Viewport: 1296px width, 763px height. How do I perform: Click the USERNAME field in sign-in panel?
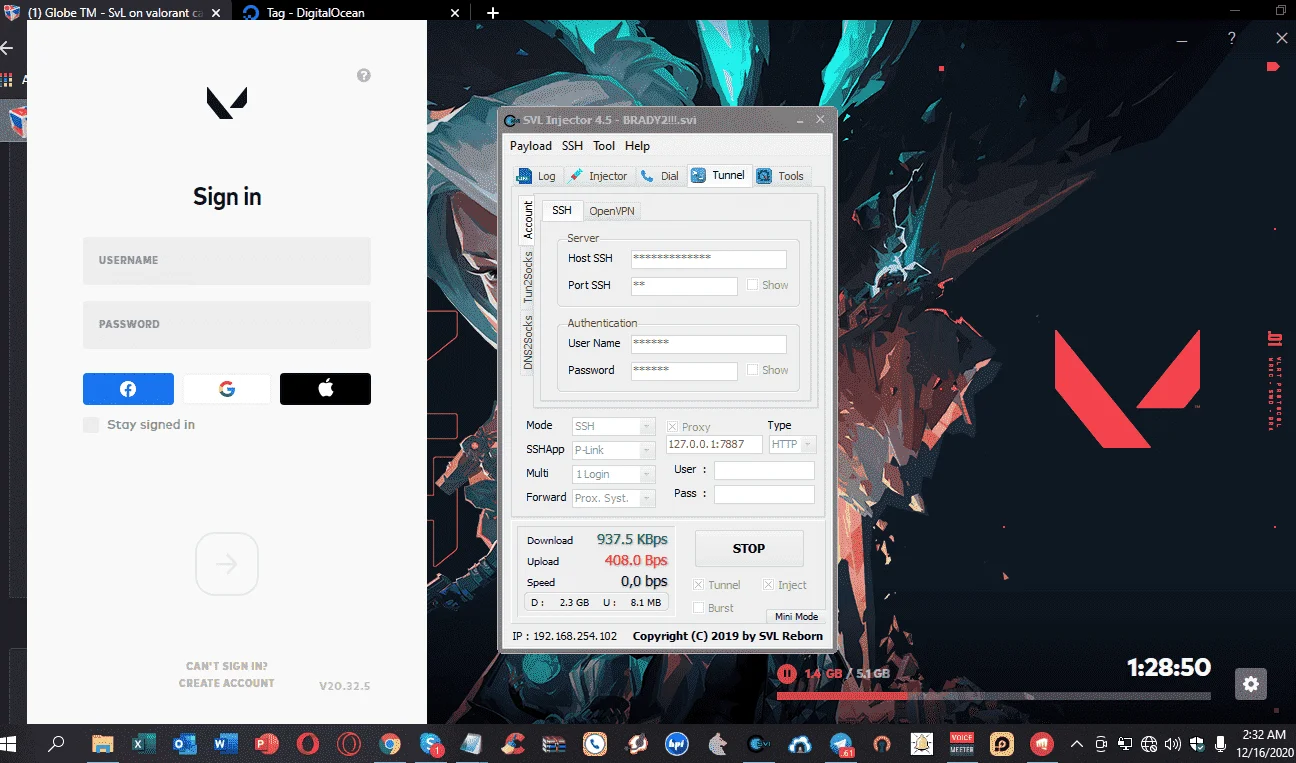click(x=227, y=261)
